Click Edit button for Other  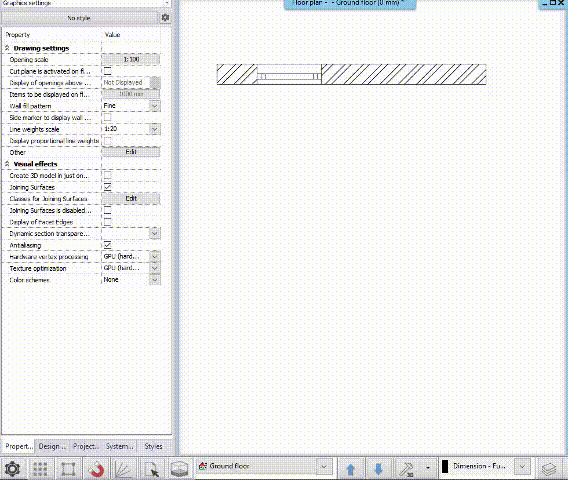[131, 152]
